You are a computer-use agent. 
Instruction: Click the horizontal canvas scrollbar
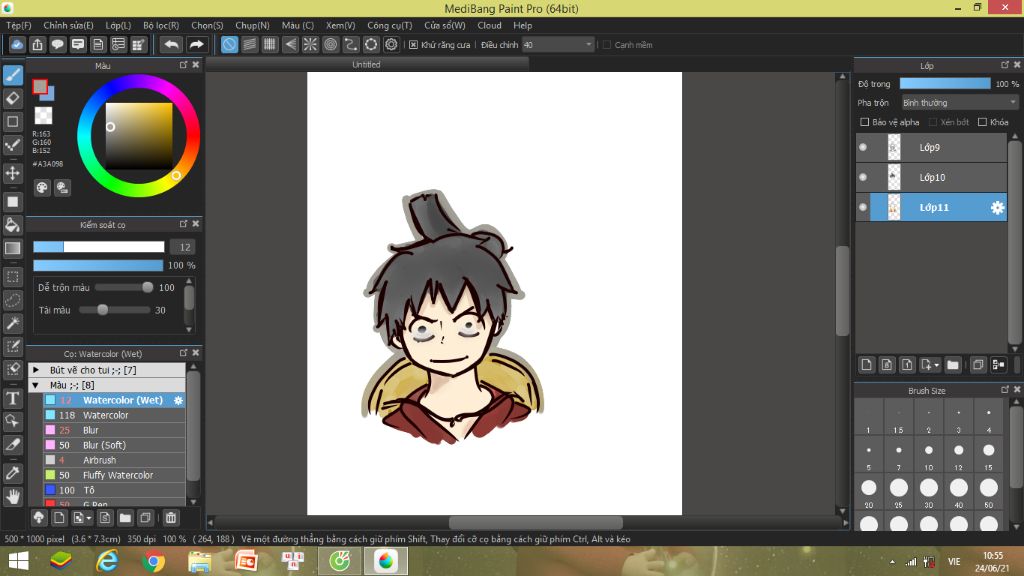(x=536, y=522)
